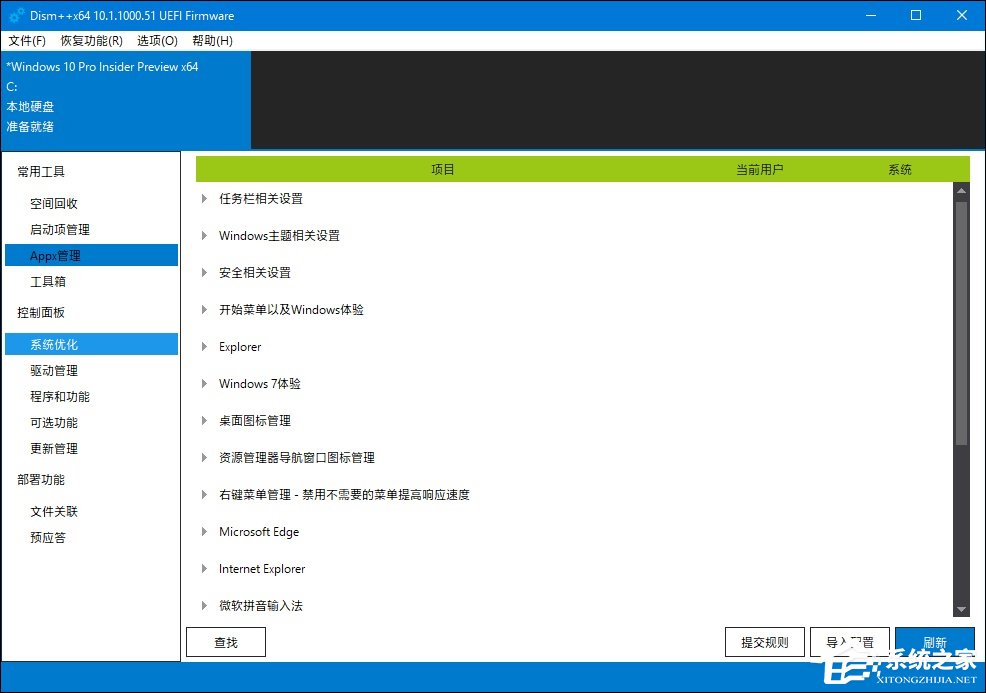Click the 查找 button
Screen dimensions: 986x693
[x=226, y=642]
